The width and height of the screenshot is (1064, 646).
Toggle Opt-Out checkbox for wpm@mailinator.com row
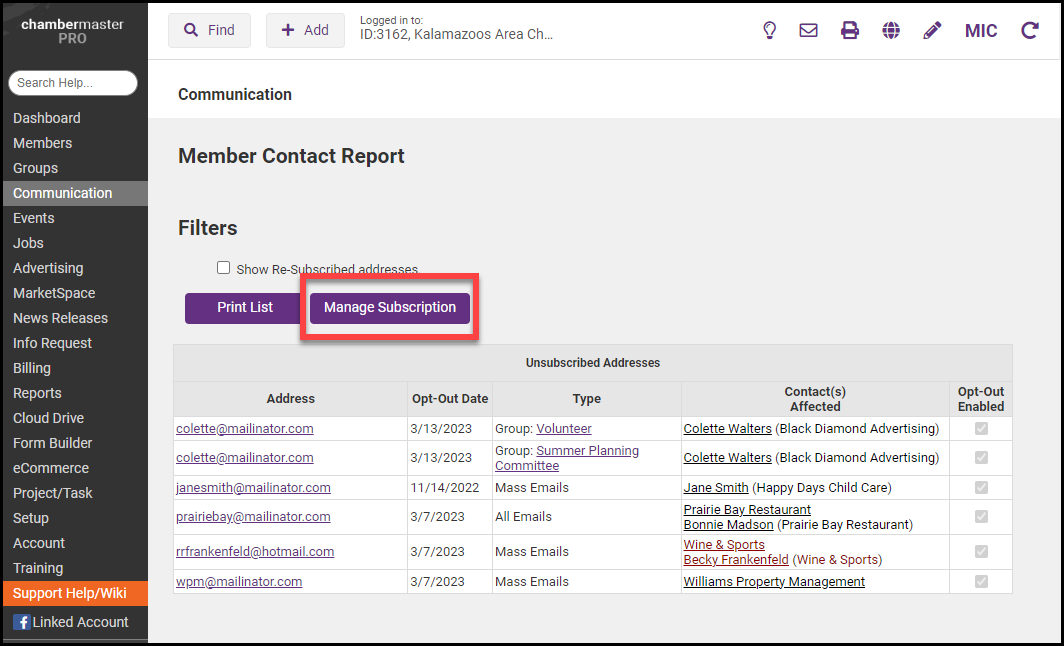pos(981,582)
